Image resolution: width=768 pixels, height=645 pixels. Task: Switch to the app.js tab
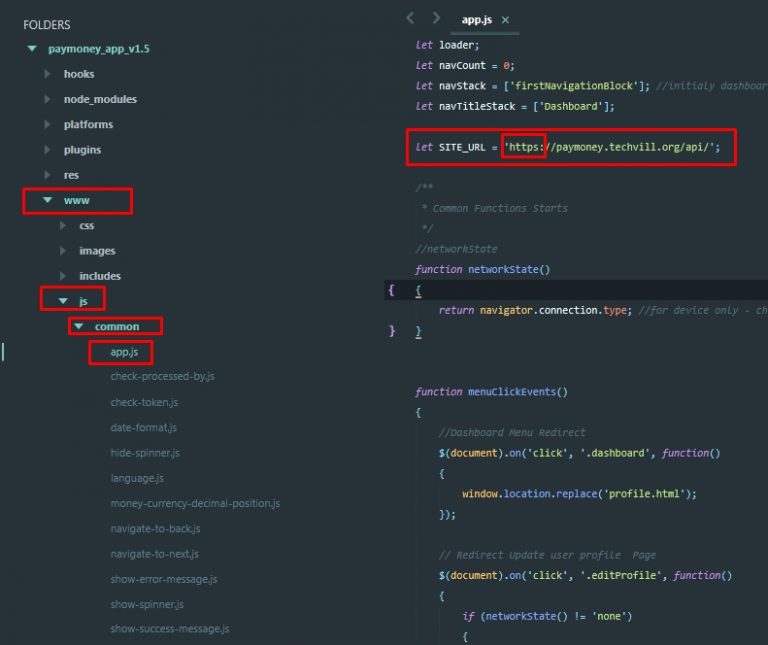(476, 20)
